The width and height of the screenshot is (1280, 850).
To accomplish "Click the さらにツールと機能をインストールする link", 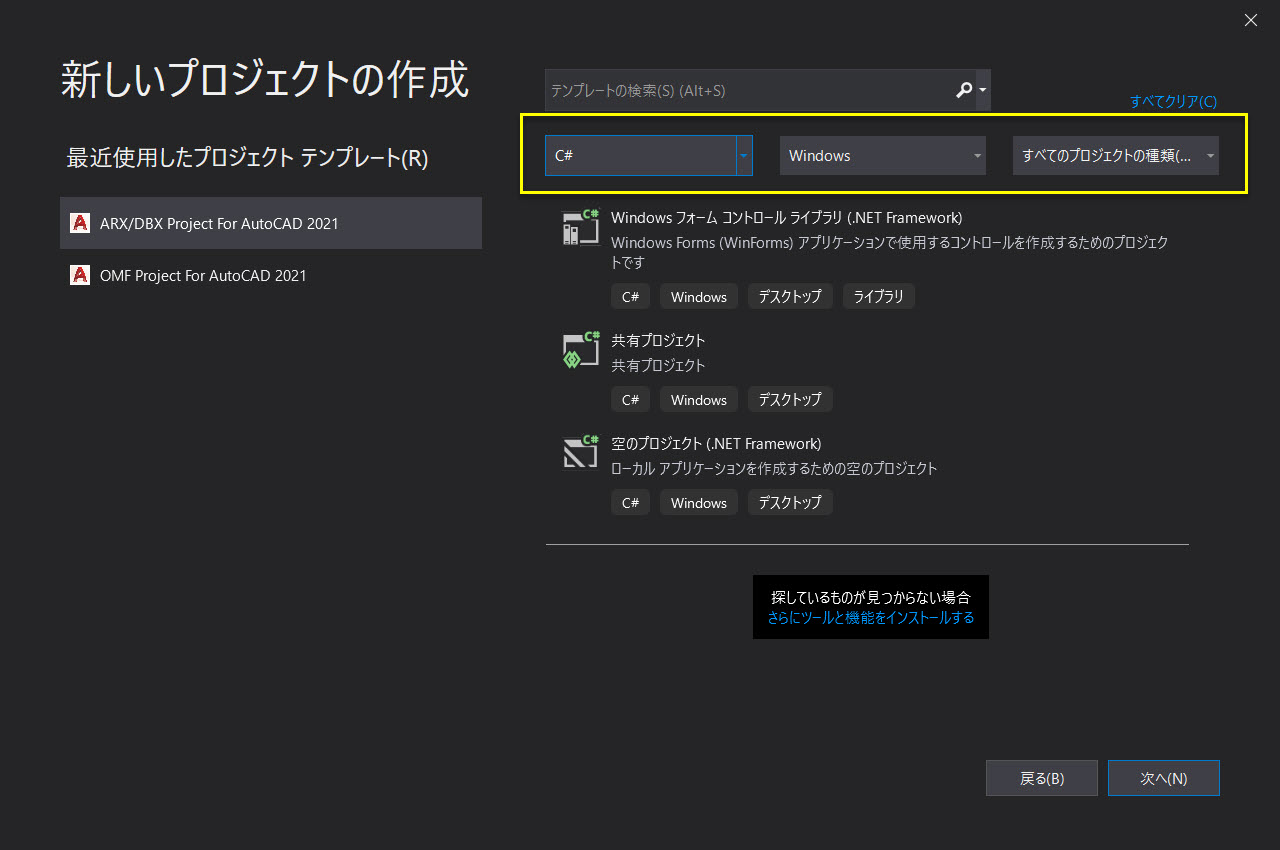I will [871, 618].
